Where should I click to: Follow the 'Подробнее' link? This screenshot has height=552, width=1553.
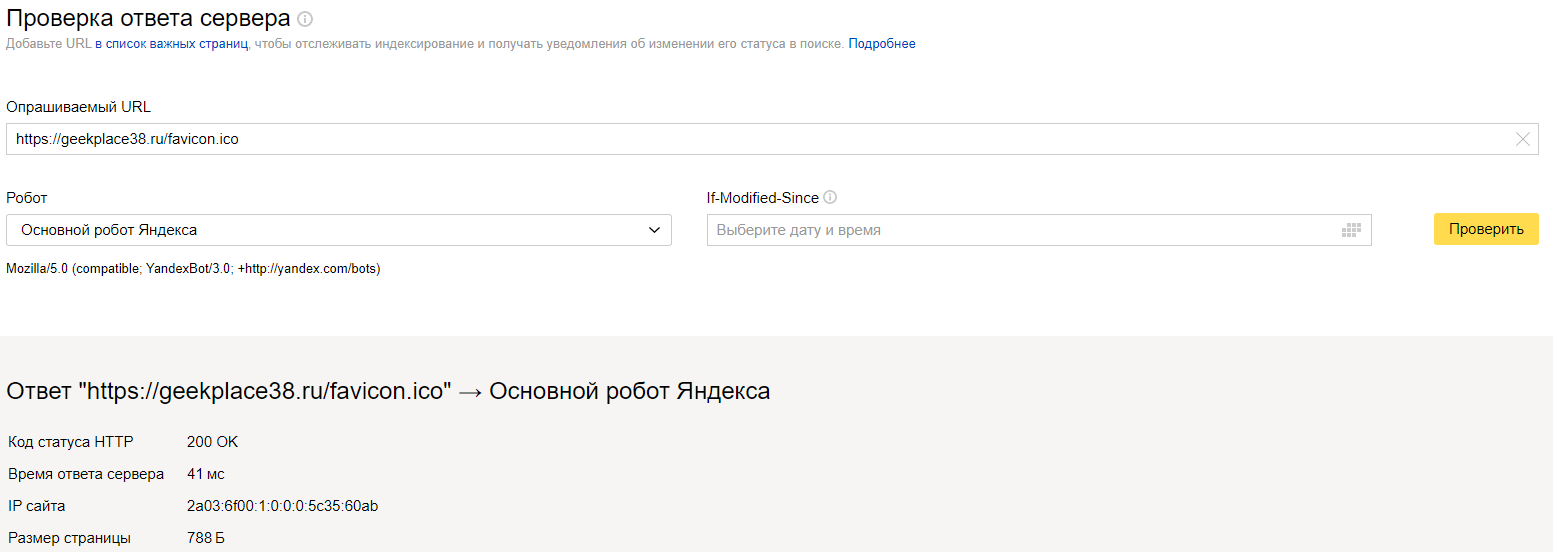(x=882, y=44)
